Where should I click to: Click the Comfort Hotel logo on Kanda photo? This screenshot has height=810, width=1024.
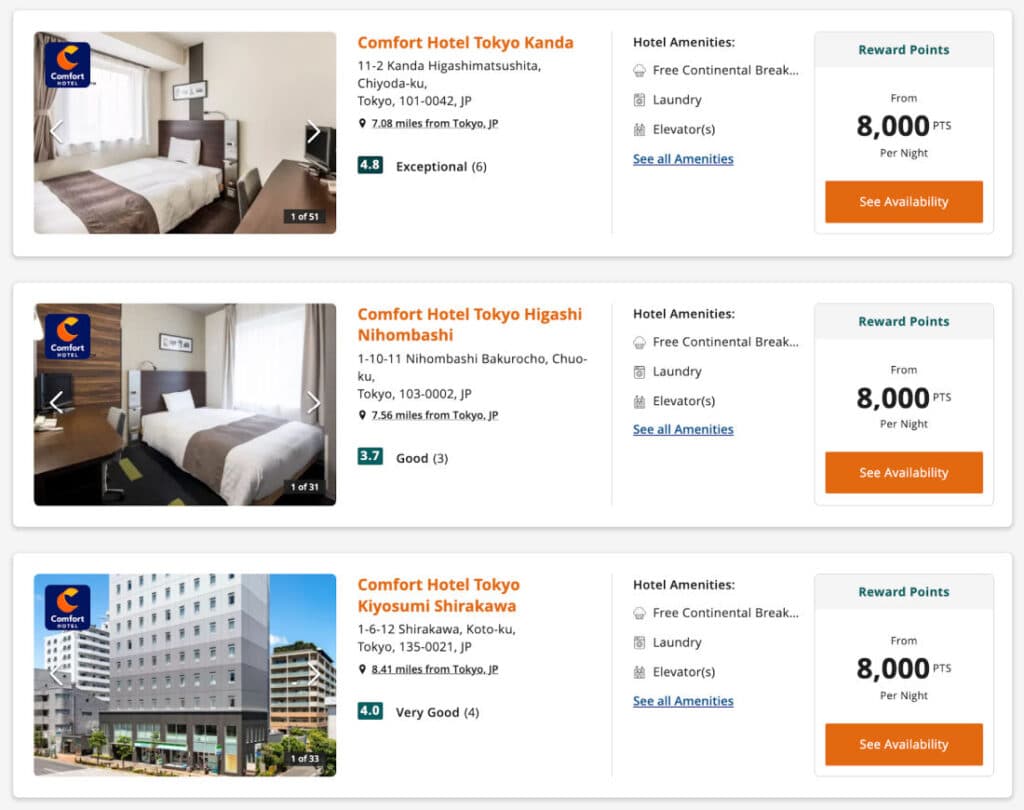pos(67,64)
